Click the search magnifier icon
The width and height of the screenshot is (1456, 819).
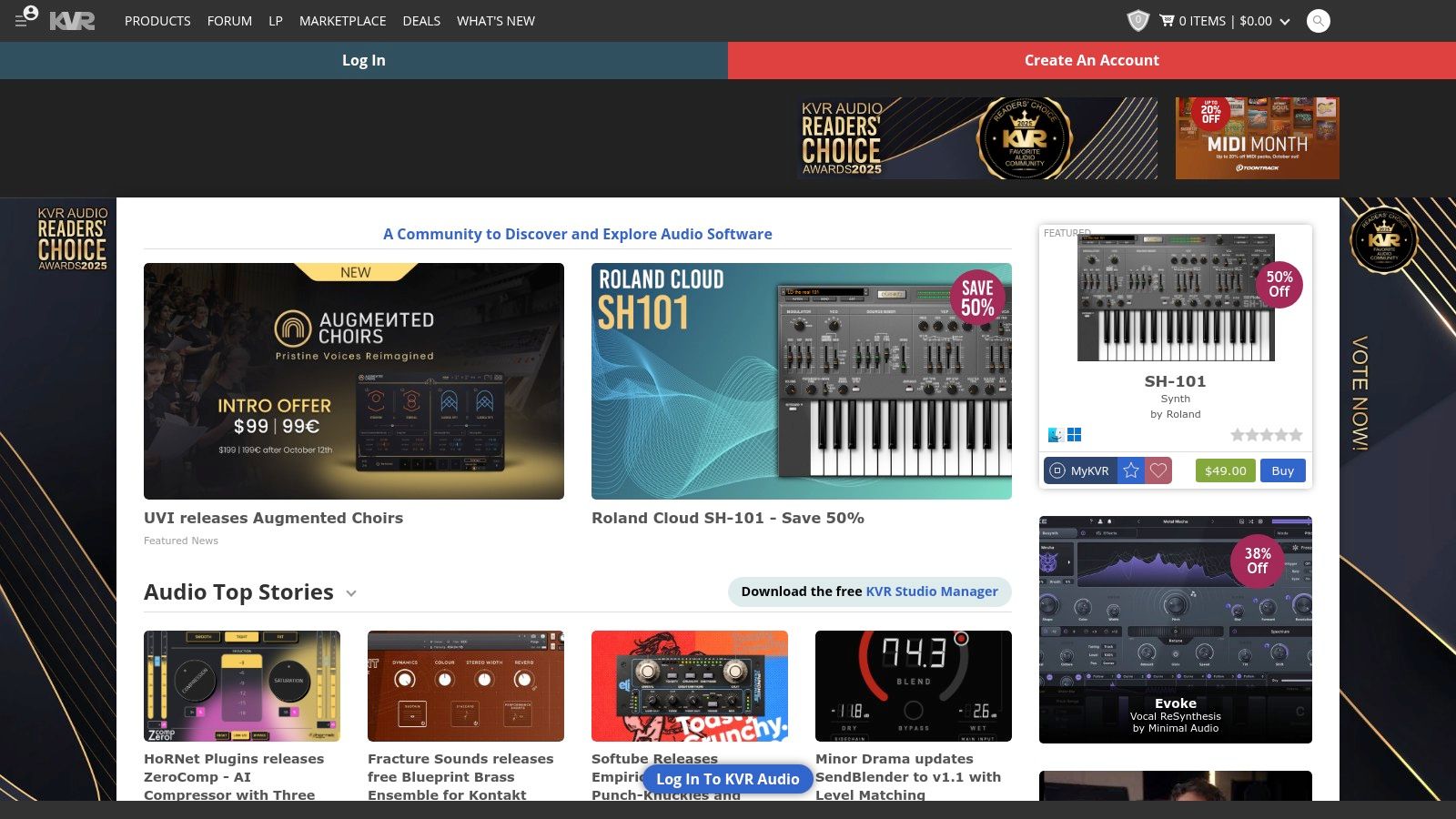(1318, 21)
